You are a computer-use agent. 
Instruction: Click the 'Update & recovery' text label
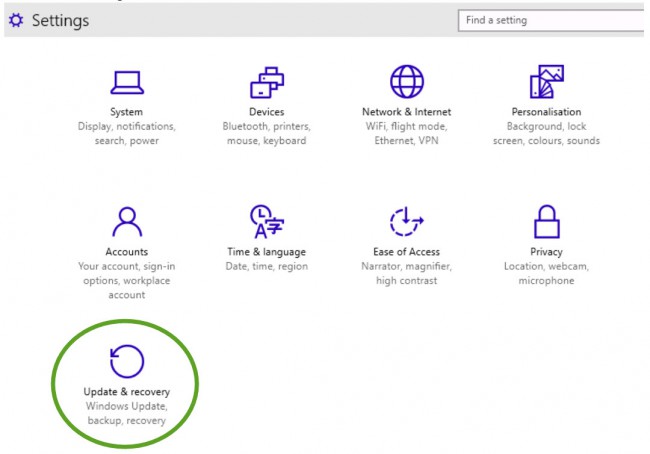tap(126, 391)
